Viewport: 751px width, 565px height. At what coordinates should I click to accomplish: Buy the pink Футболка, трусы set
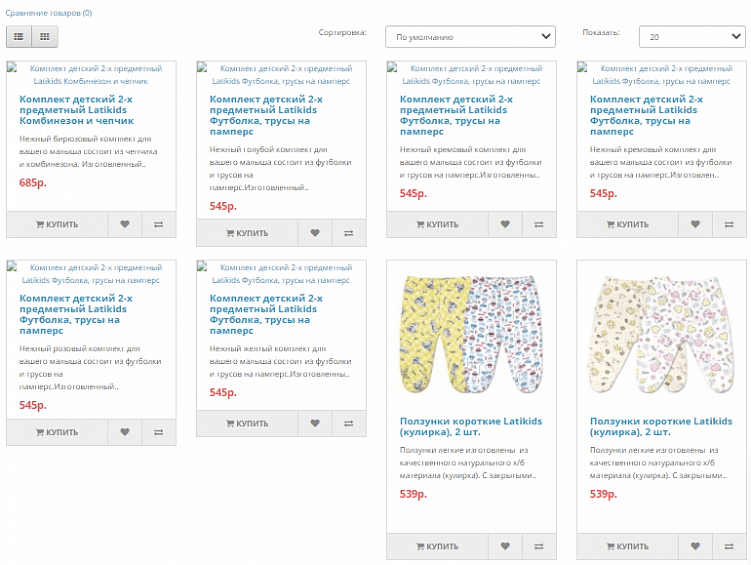point(57,433)
